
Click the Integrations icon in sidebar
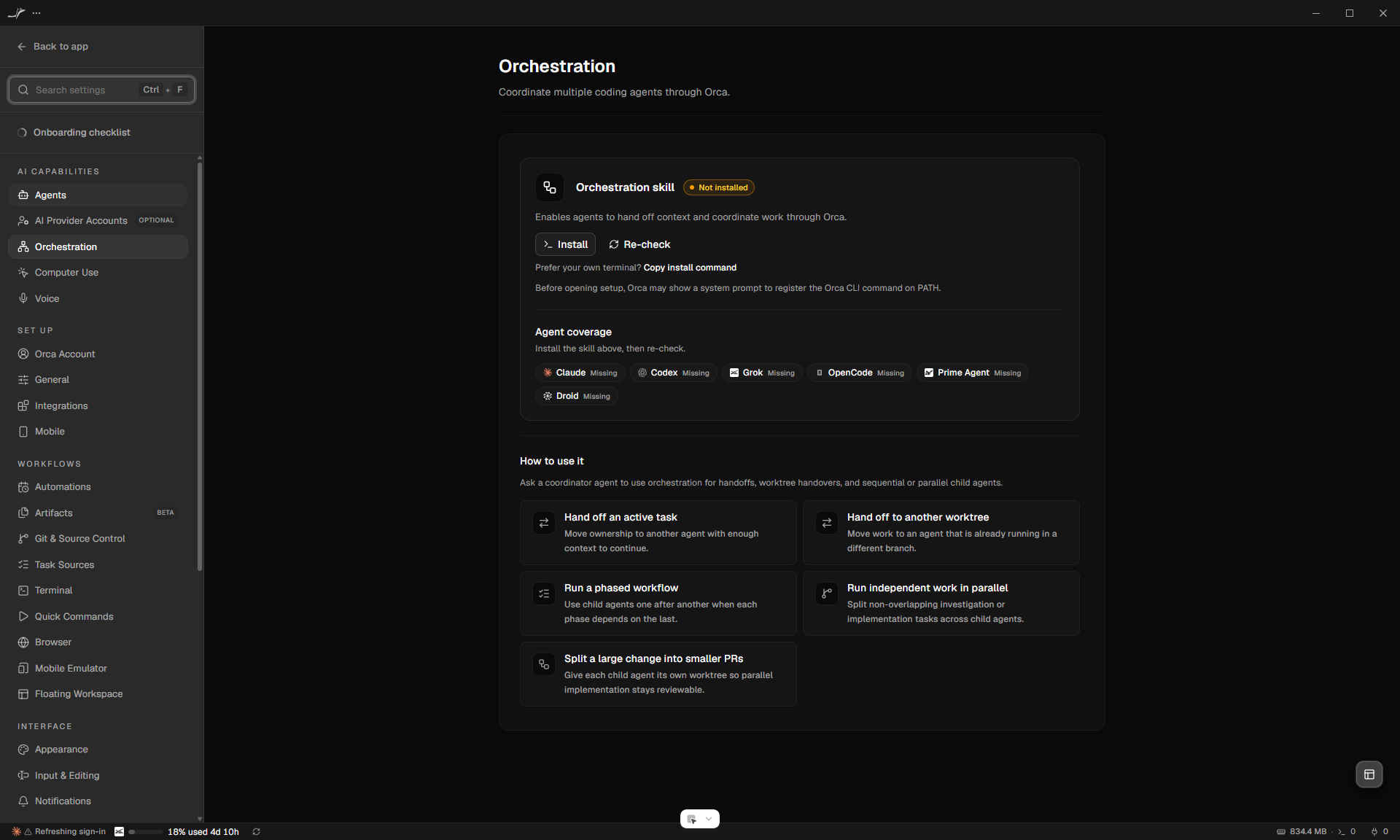[23, 406]
